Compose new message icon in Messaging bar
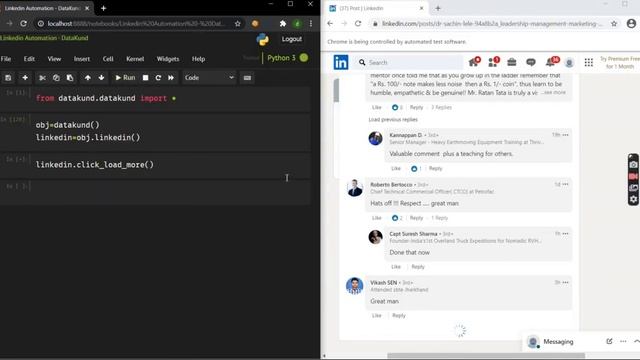 (609, 341)
